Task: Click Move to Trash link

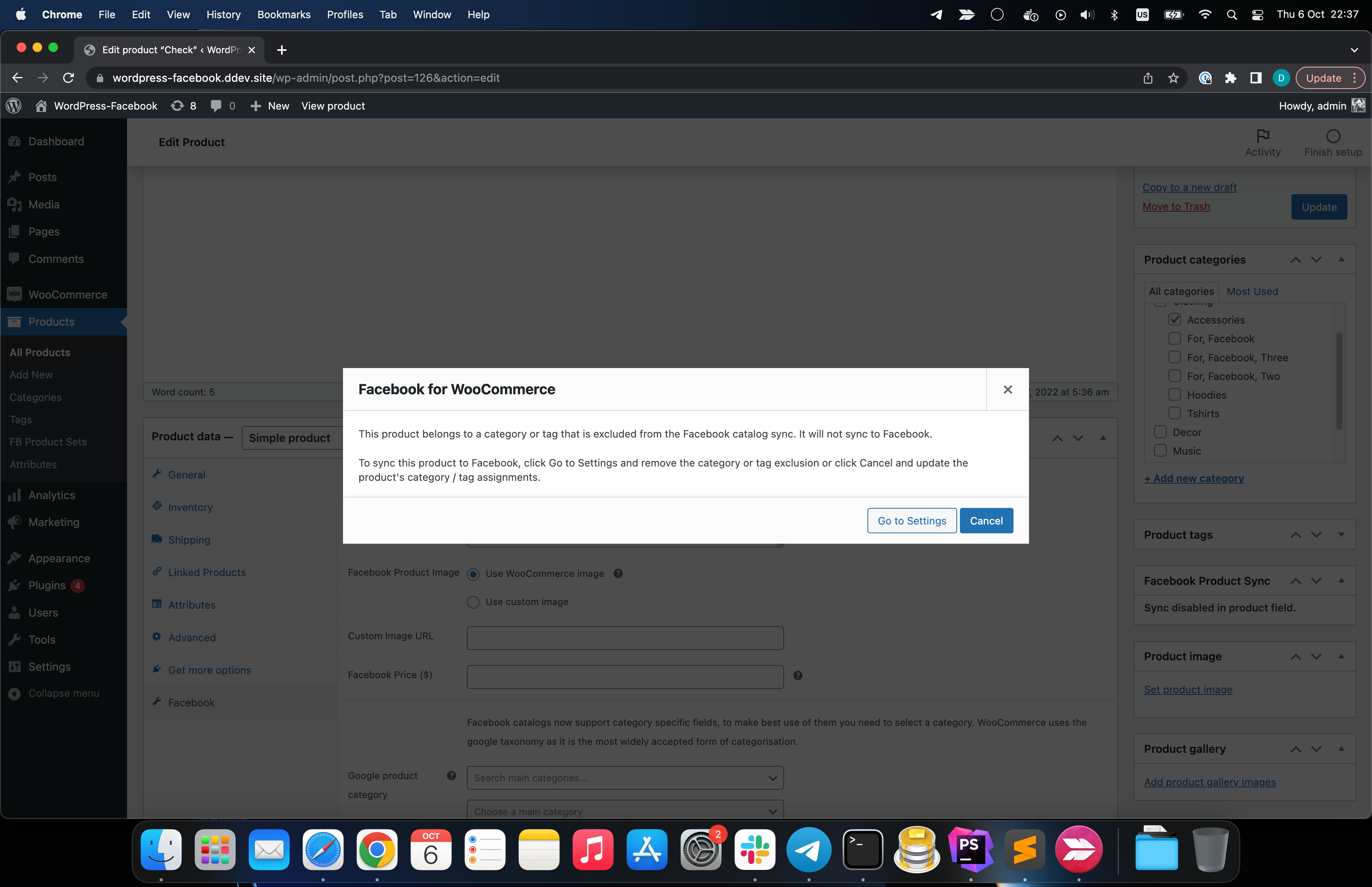Action: point(1175,206)
